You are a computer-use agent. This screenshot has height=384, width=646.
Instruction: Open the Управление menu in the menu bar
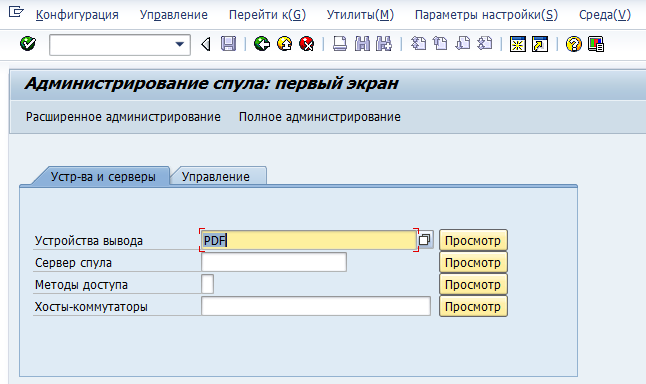(x=173, y=15)
